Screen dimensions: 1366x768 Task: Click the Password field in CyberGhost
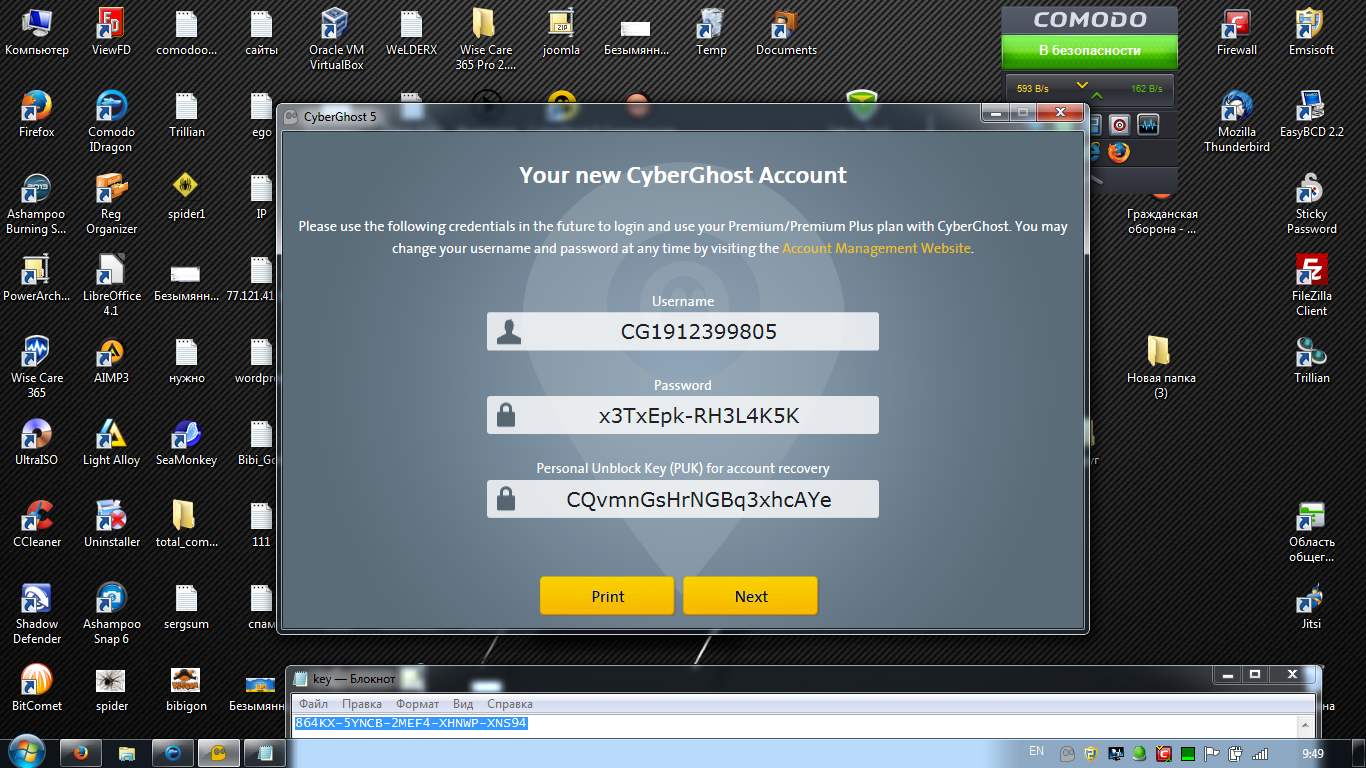click(683, 415)
